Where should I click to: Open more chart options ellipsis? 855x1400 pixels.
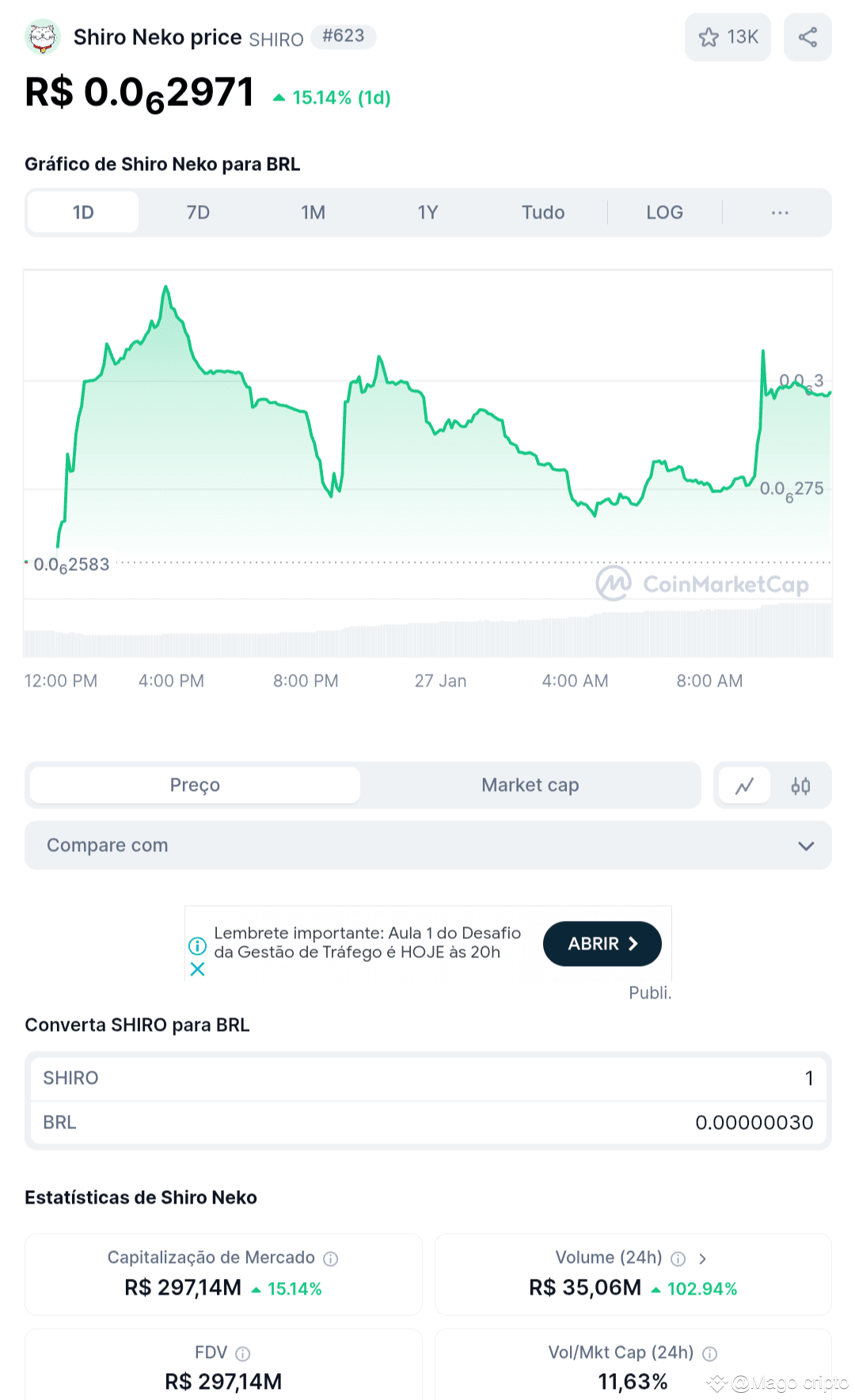[x=780, y=212]
